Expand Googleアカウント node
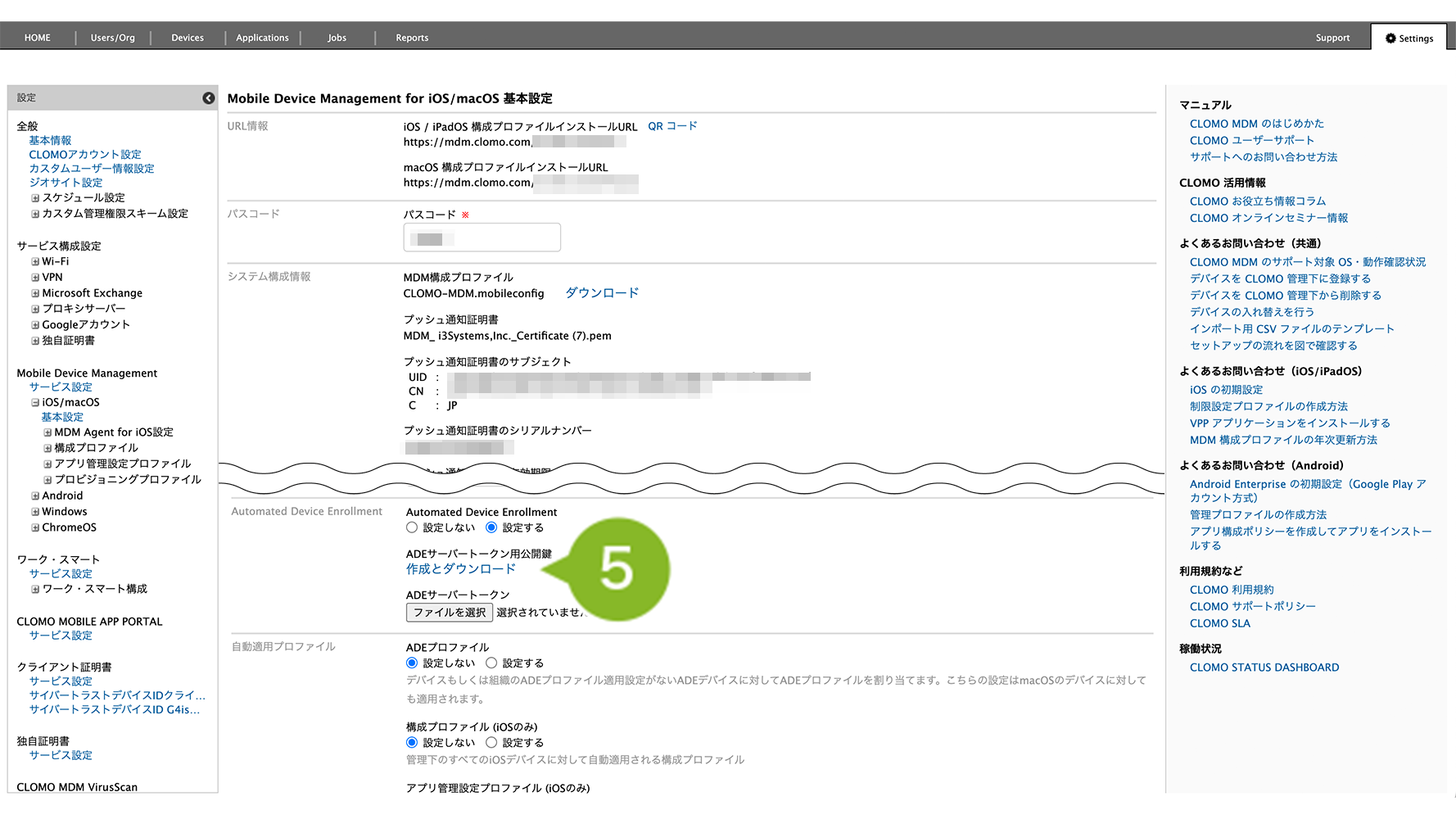Viewport: 1456px width, 819px height. tap(35, 325)
